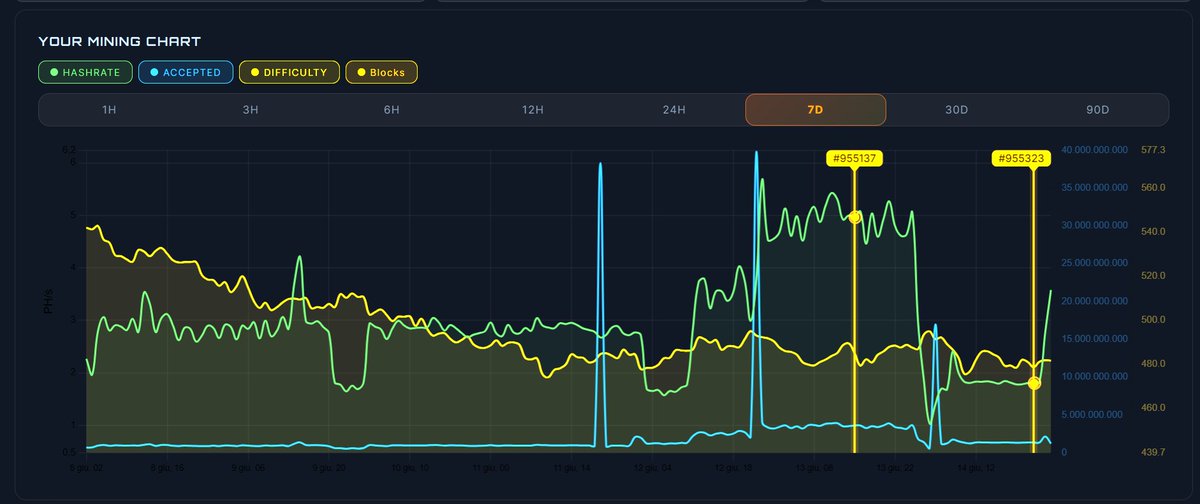This screenshot has width=1200, height=504.
Task: Click the 577.3 difficulty axis value
Action: 1153,150
